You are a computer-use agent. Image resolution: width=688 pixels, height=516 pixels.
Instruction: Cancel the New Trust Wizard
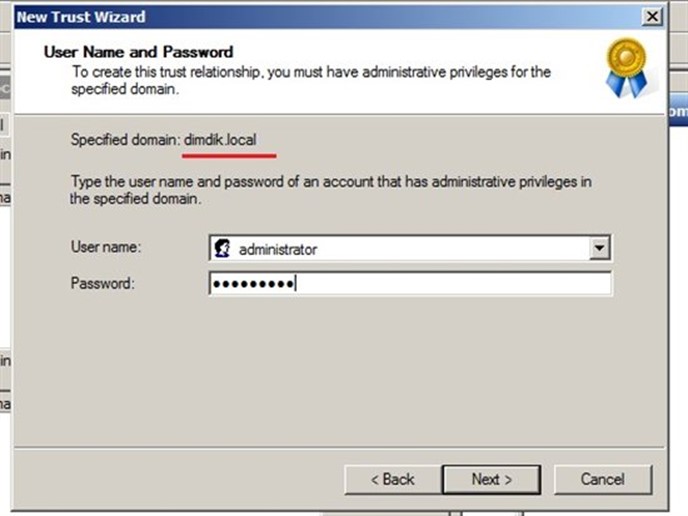603,480
